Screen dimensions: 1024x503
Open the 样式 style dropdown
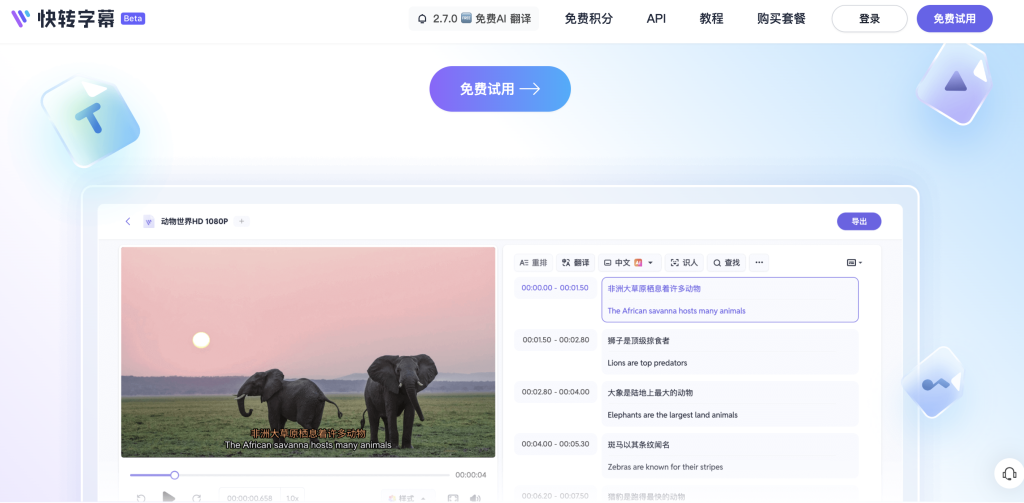click(408, 498)
